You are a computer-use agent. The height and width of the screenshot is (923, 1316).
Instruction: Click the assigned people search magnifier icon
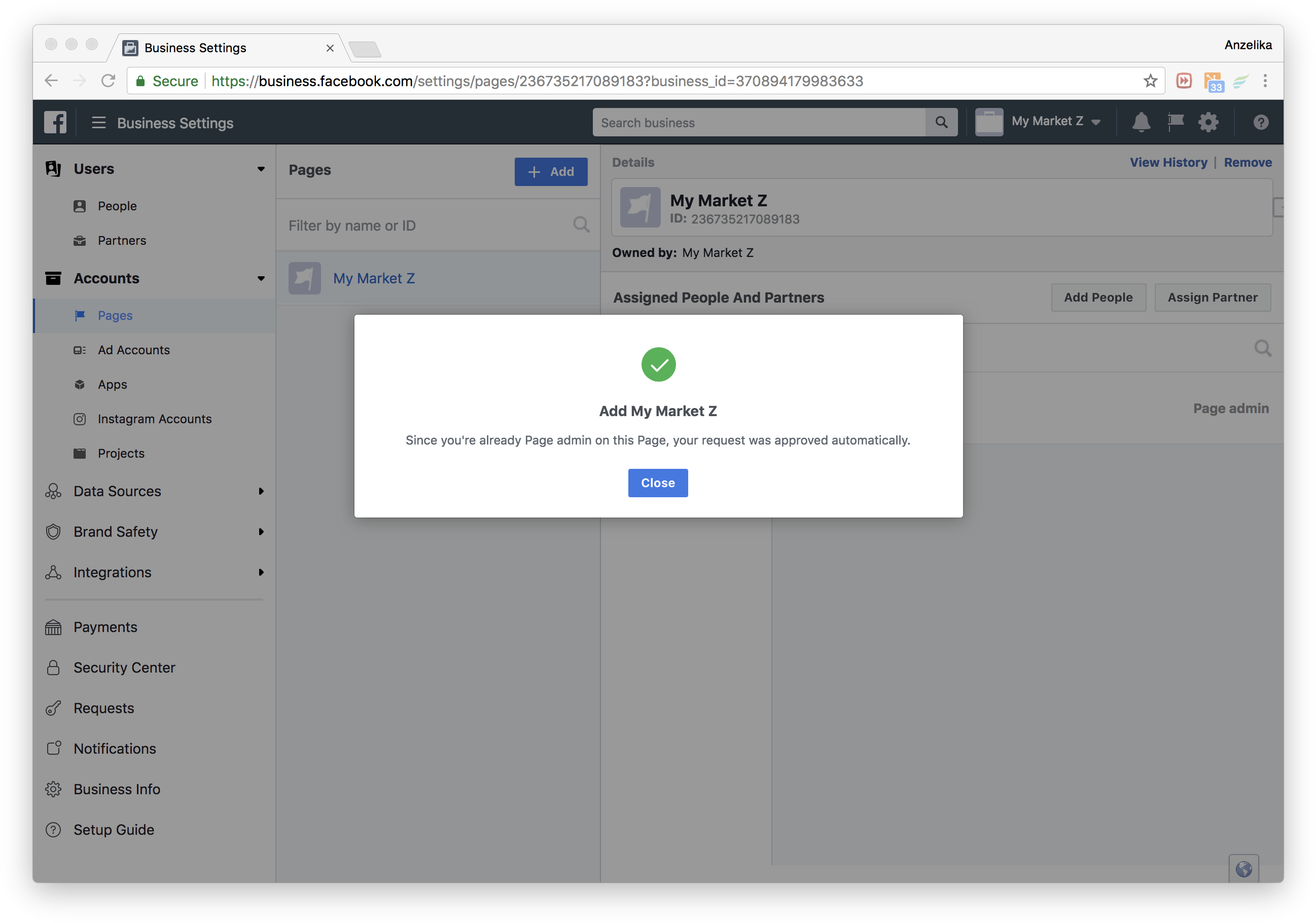(1263, 348)
